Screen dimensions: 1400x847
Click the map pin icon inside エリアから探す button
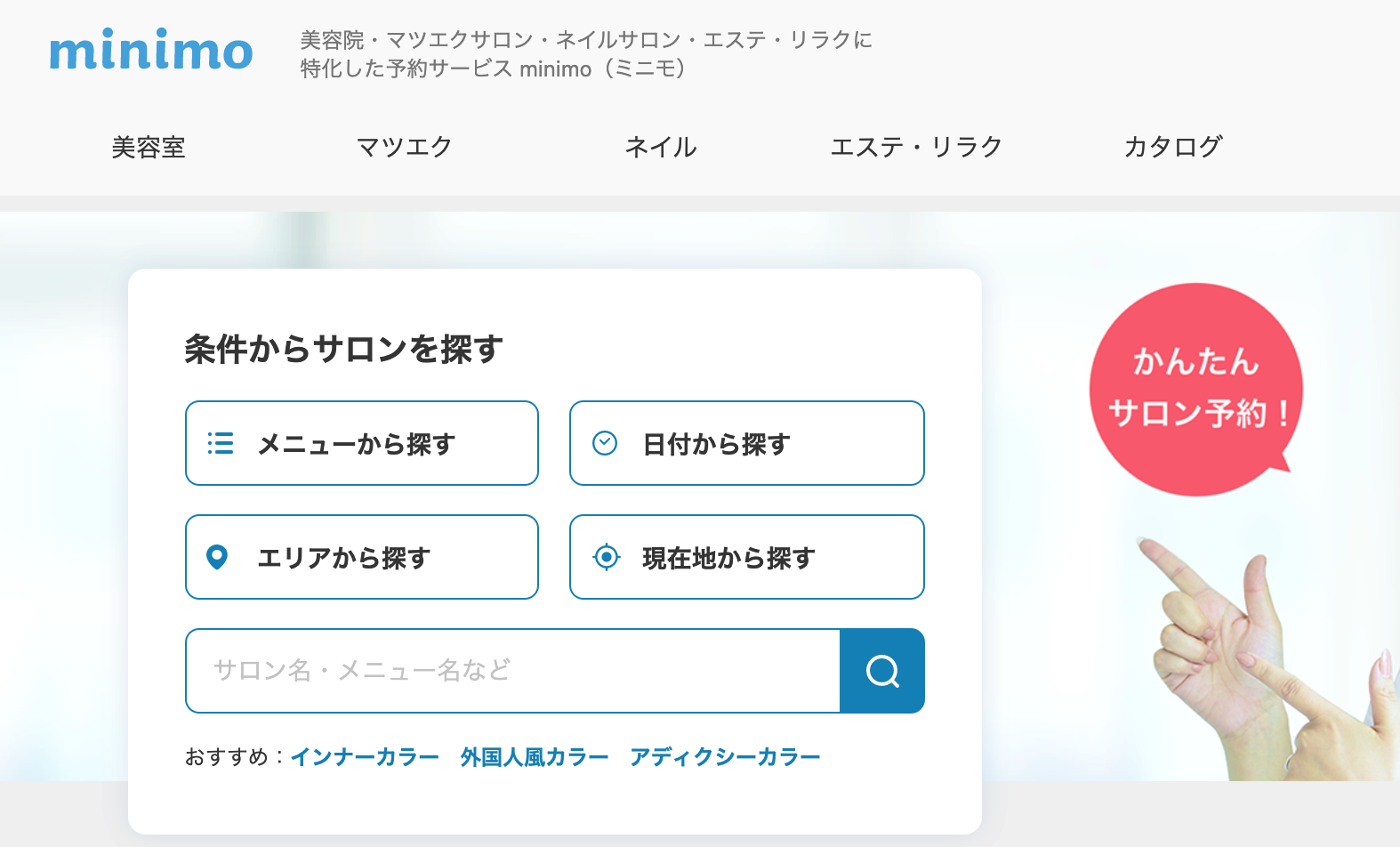[216, 557]
